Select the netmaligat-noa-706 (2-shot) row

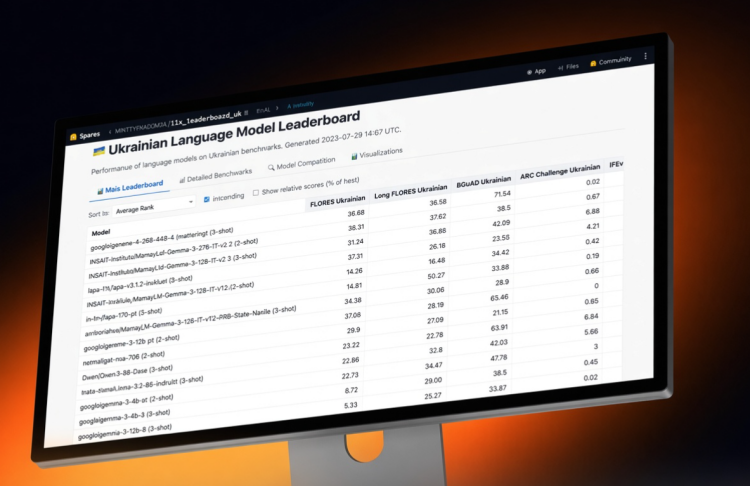pos(123,358)
